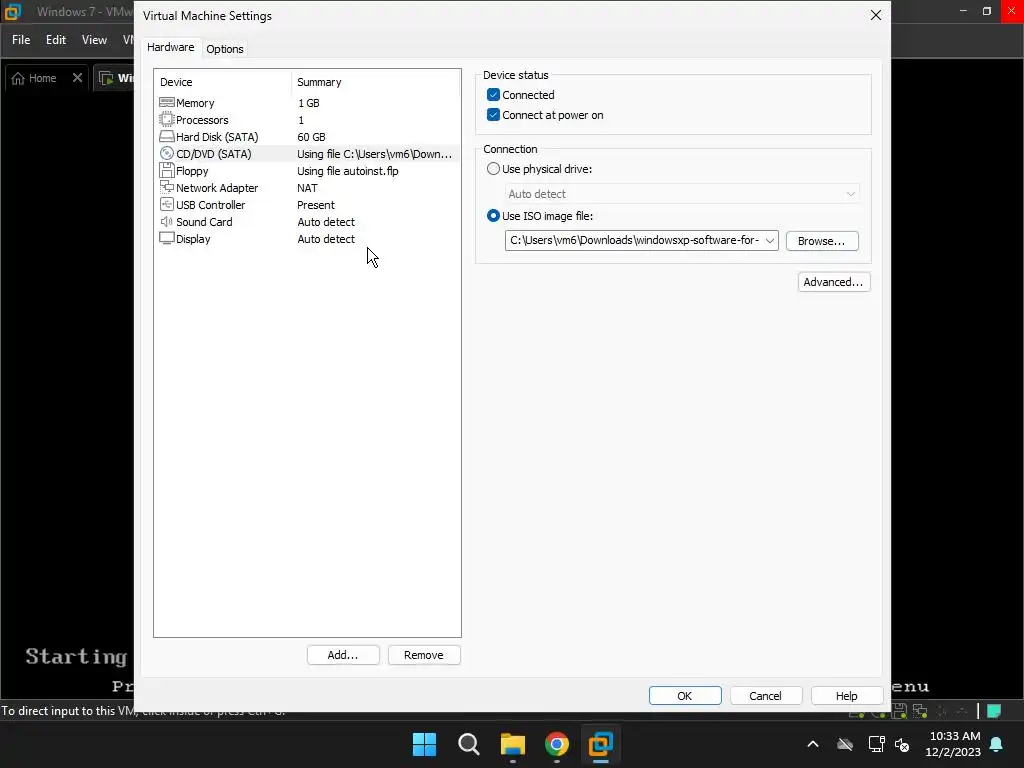Expand the Auto detect physical drive dropdown

tap(850, 194)
